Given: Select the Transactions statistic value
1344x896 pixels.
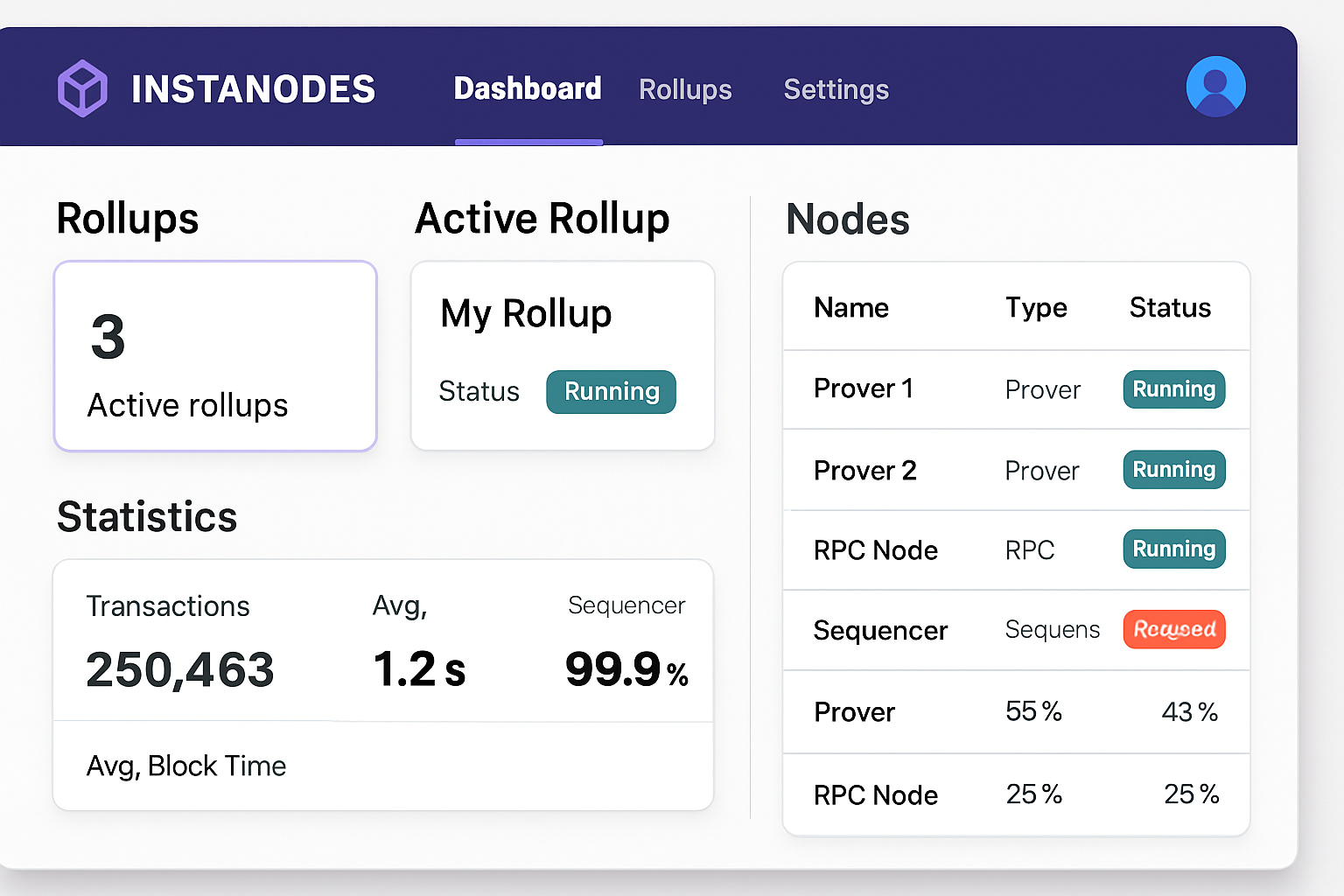Looking at the screenshot, I should tap(179, 669).
